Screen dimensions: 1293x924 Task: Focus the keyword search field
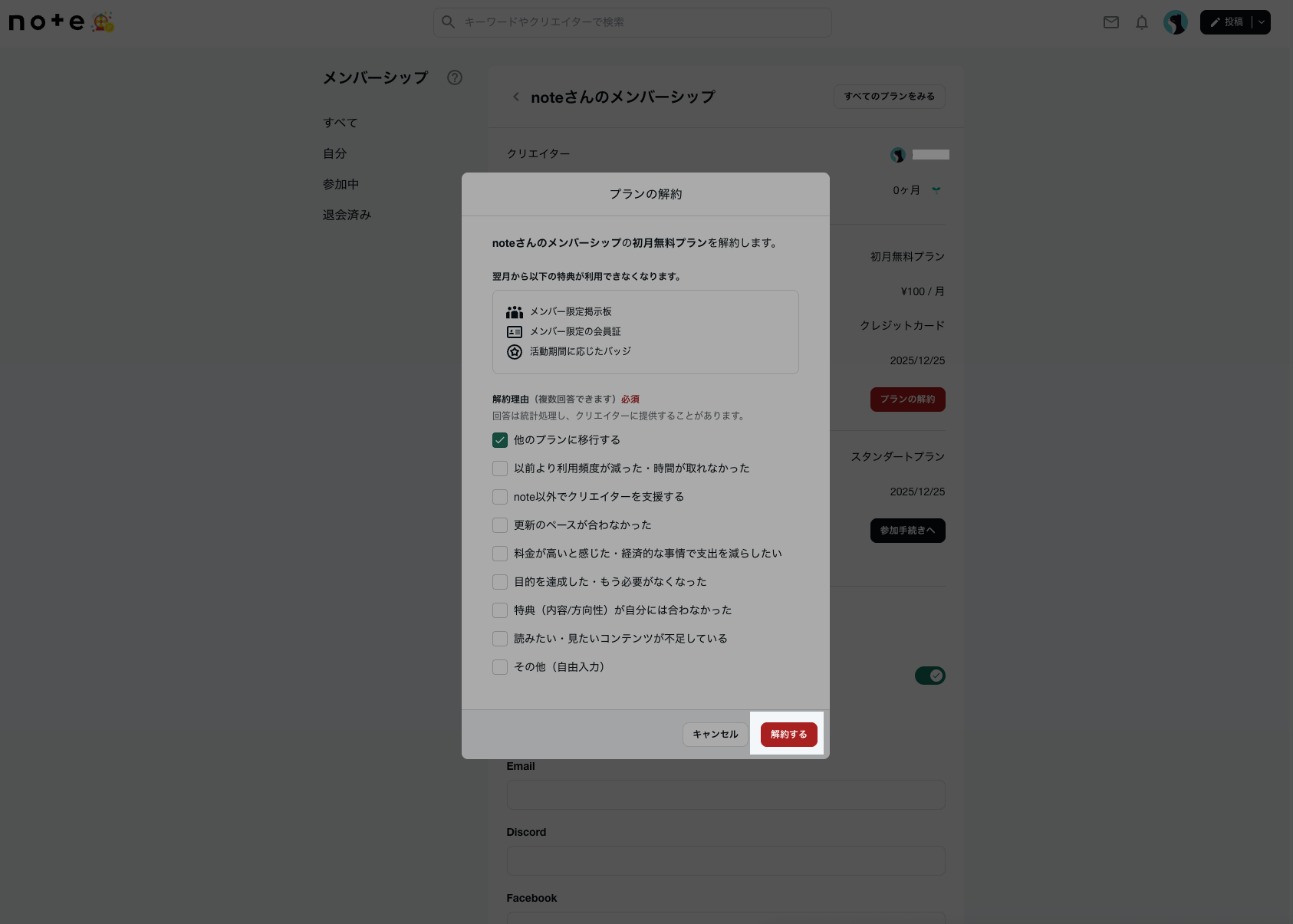coord(633,22)
